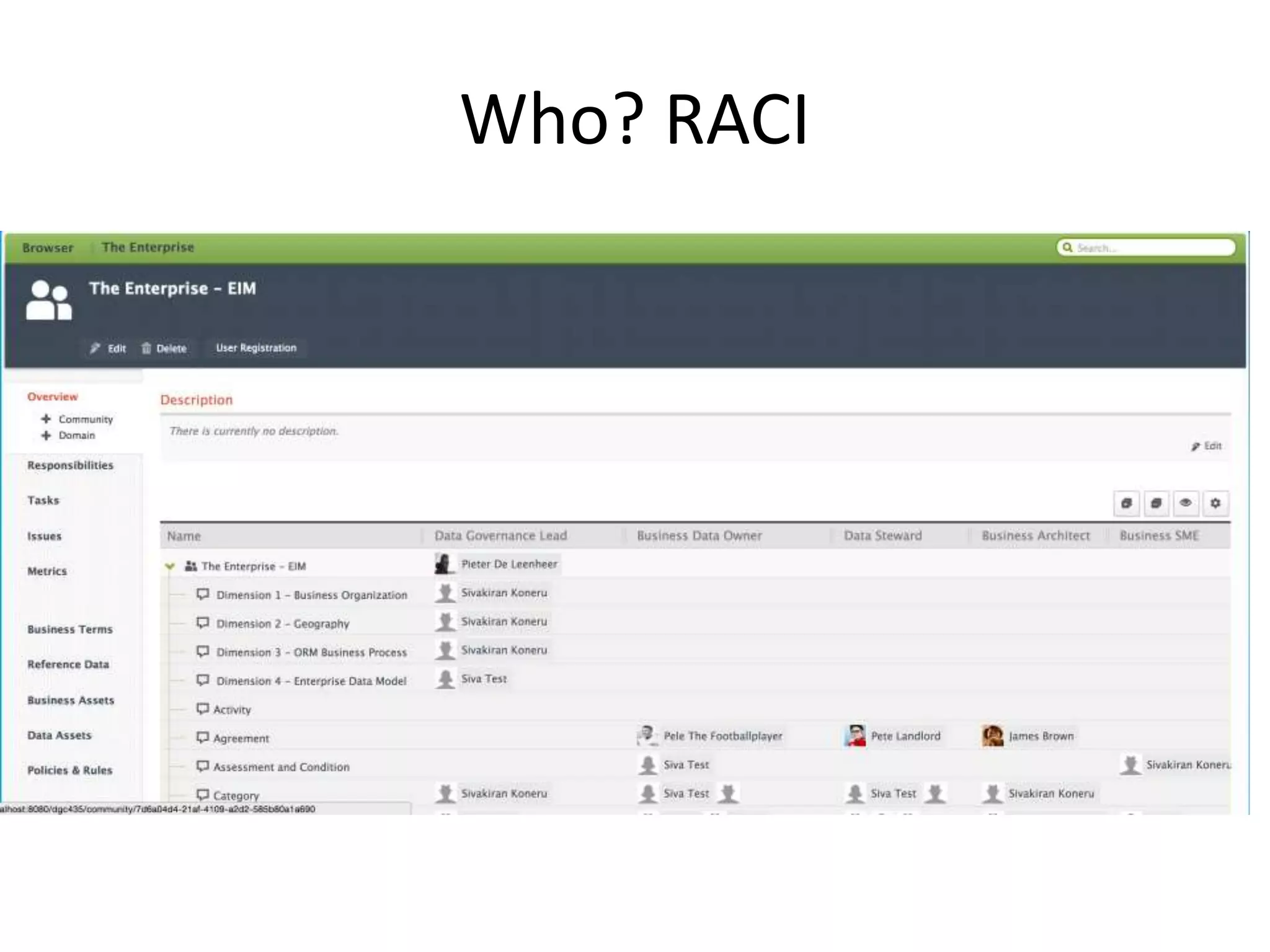Click Pieter De Leenheer's avatar

click(444, 564)
